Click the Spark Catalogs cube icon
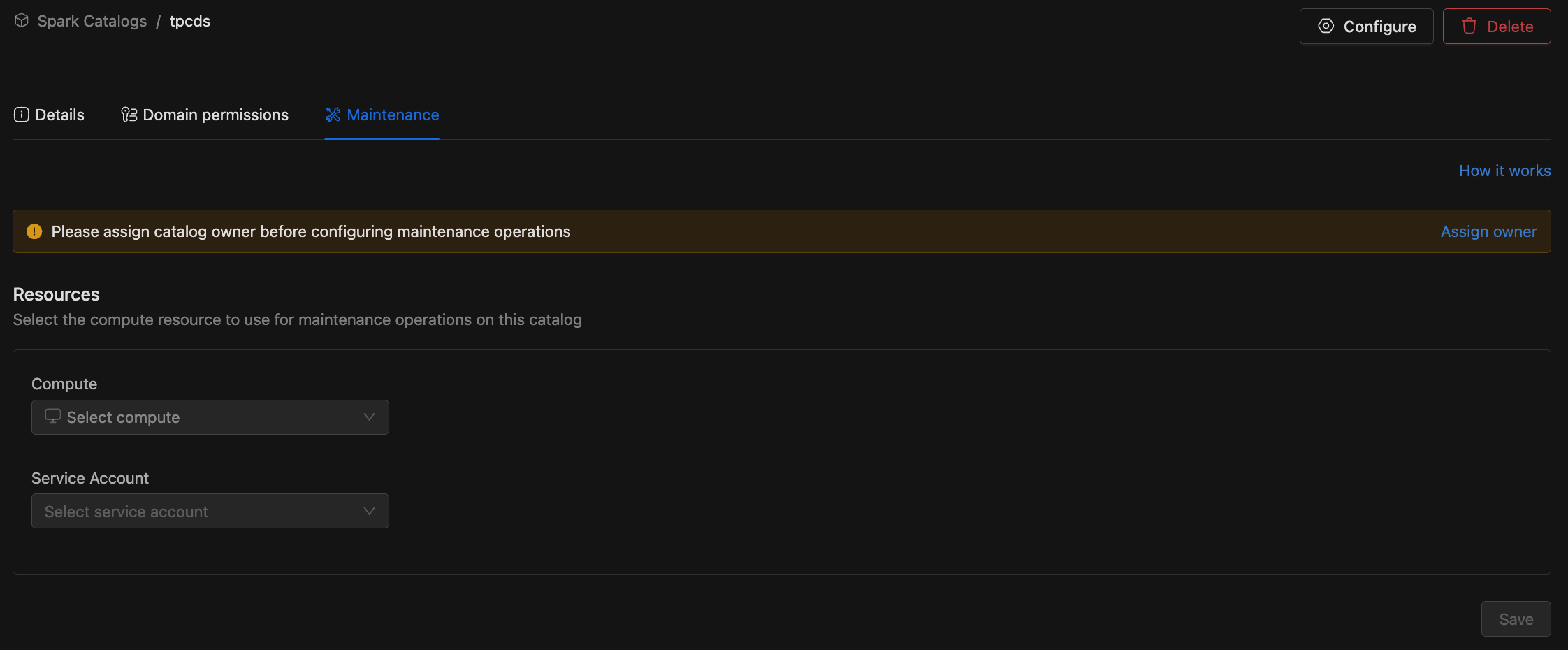1568x650 pixels. [22, 21]
